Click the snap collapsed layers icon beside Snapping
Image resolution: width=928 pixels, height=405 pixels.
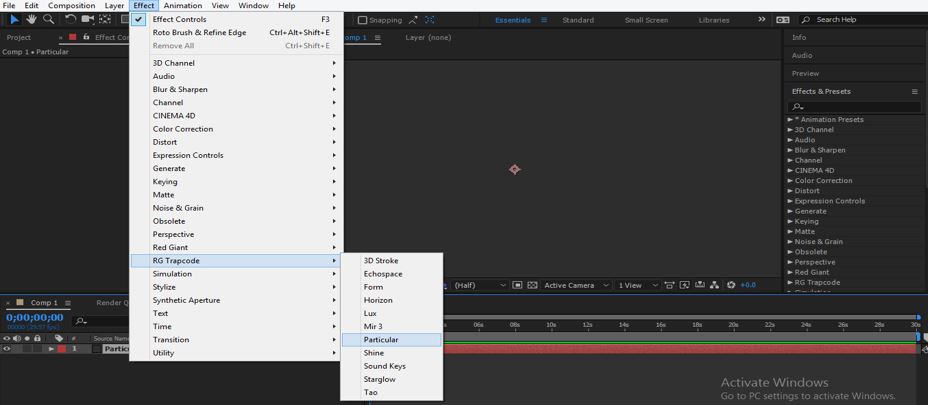pos(413,20)
